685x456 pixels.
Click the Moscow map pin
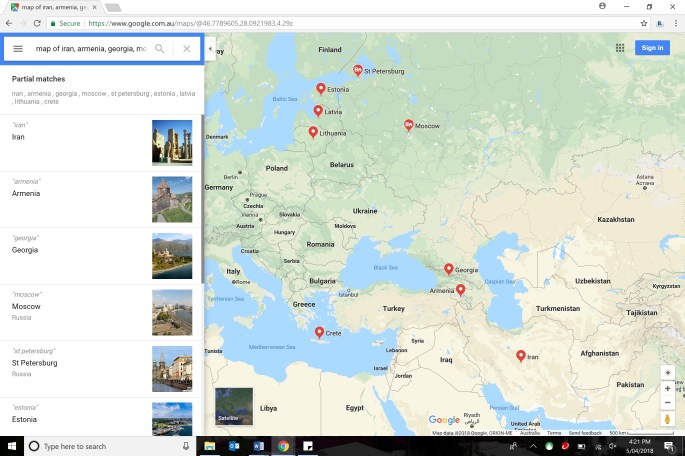(408, 125)
